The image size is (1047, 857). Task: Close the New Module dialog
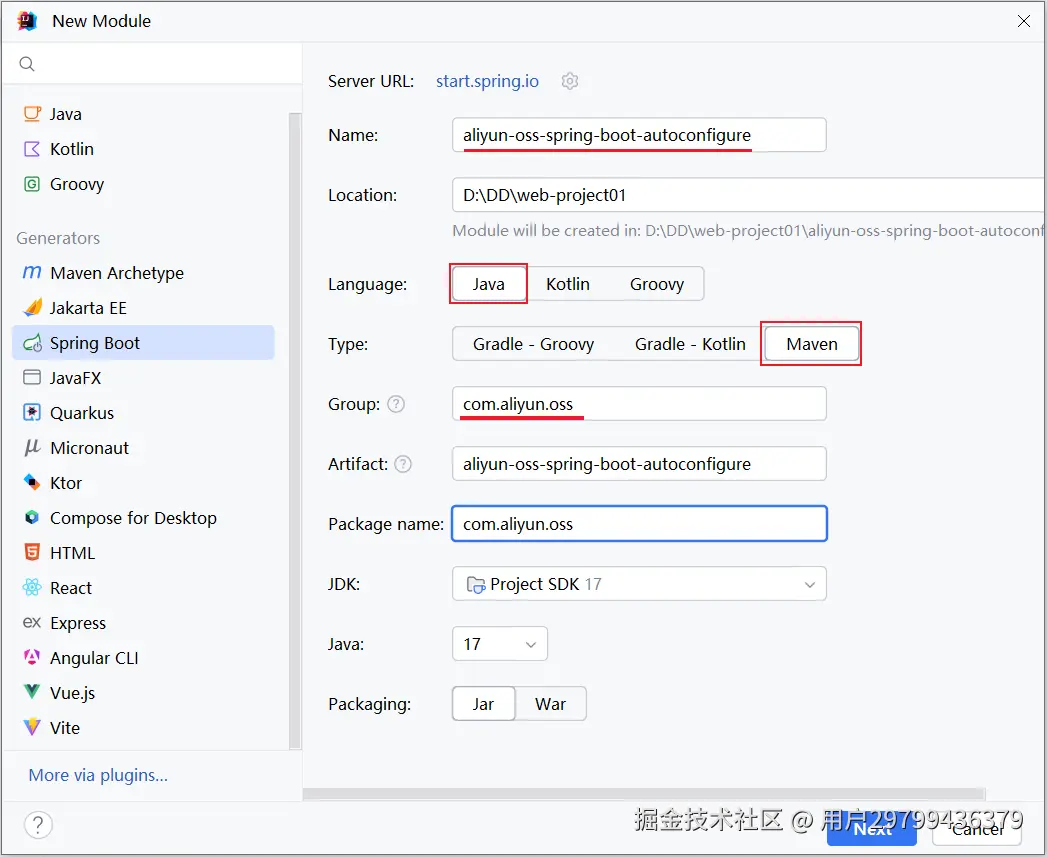tap(1024, 21)
